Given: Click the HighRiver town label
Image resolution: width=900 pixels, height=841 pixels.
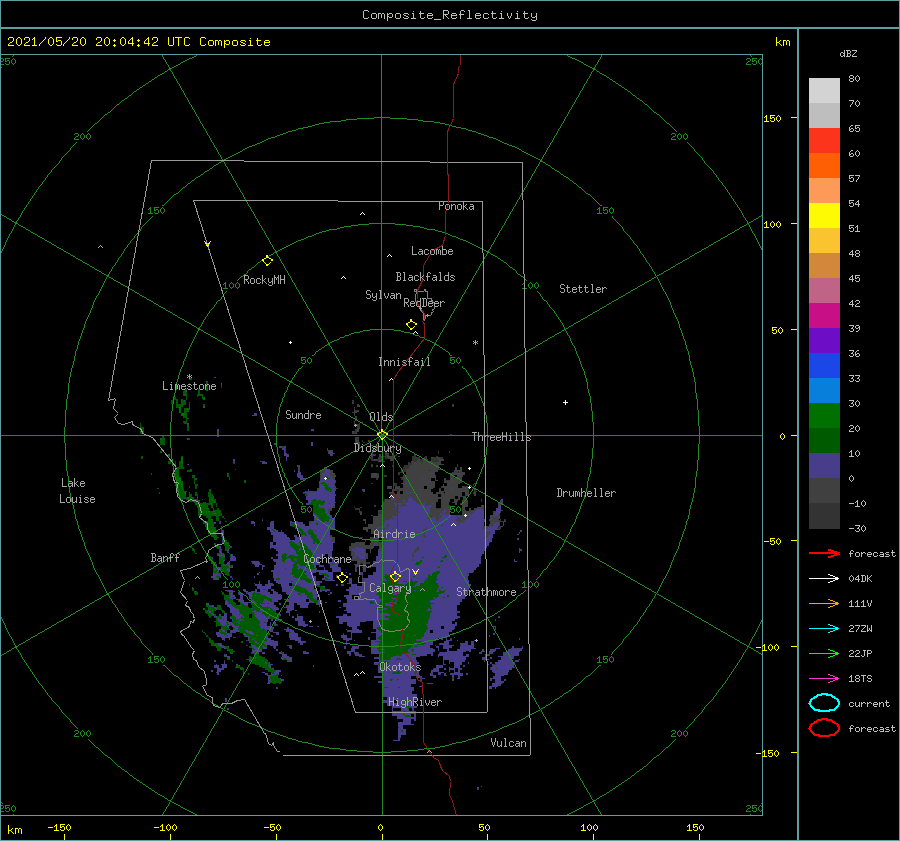Looking at the screenshot, I should [x=415, y=702].
